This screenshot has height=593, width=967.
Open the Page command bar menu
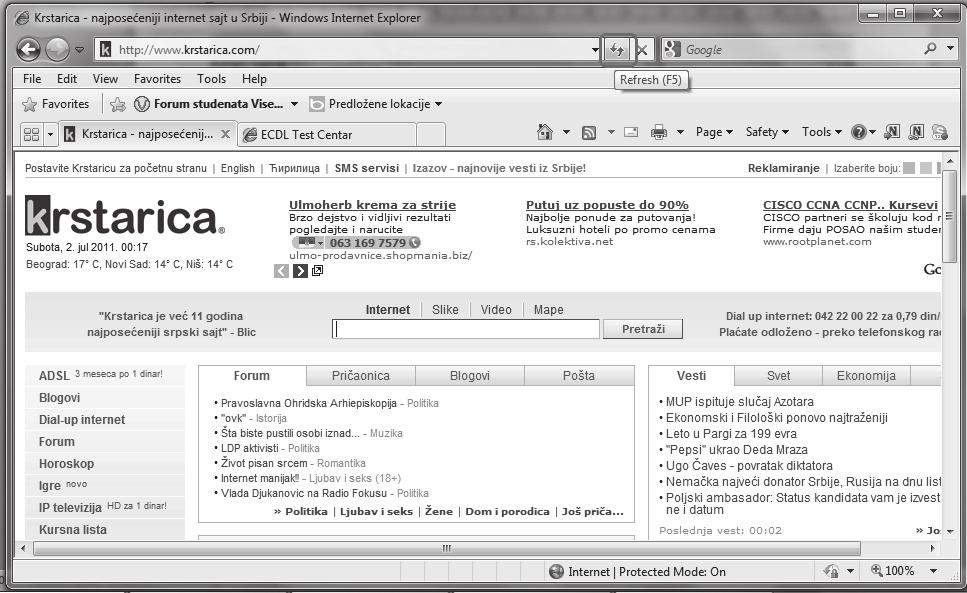tap(714, 132)
